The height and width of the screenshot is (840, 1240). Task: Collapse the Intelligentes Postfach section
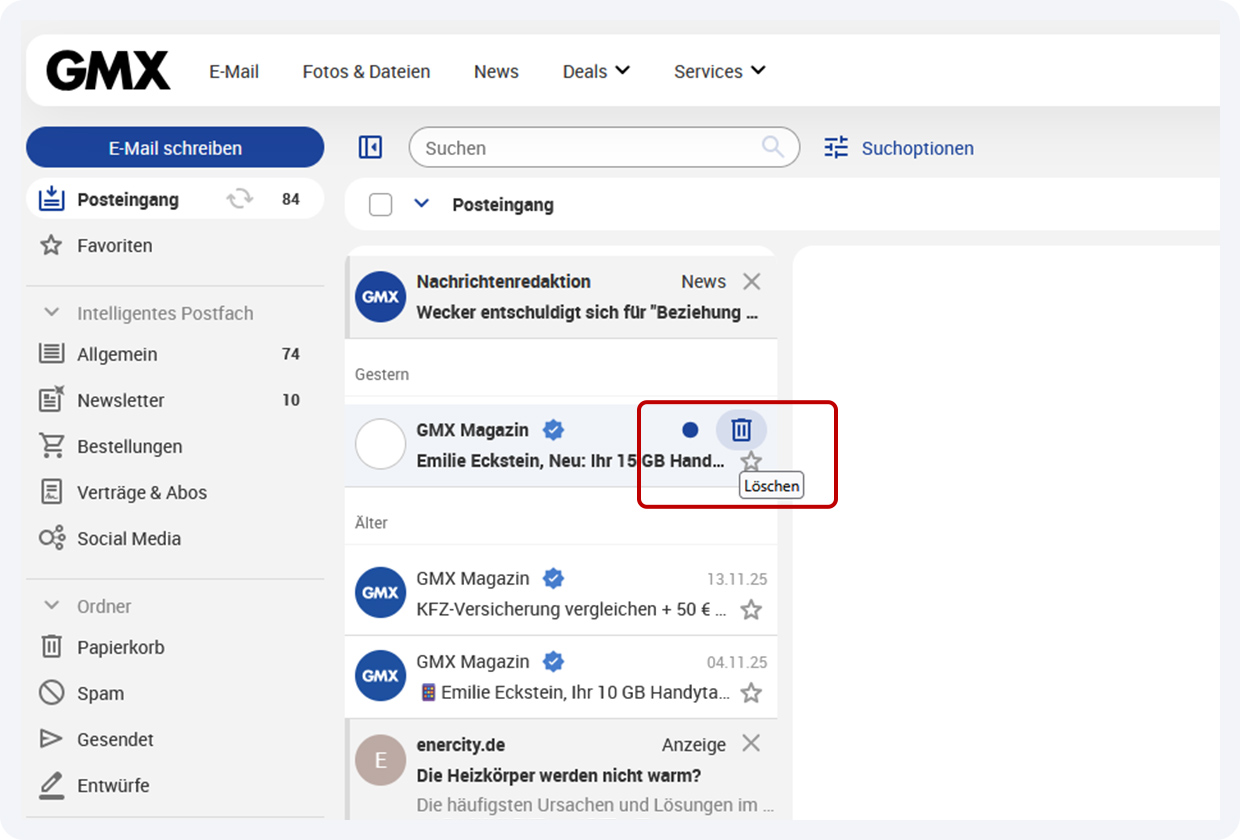point(52,313)
